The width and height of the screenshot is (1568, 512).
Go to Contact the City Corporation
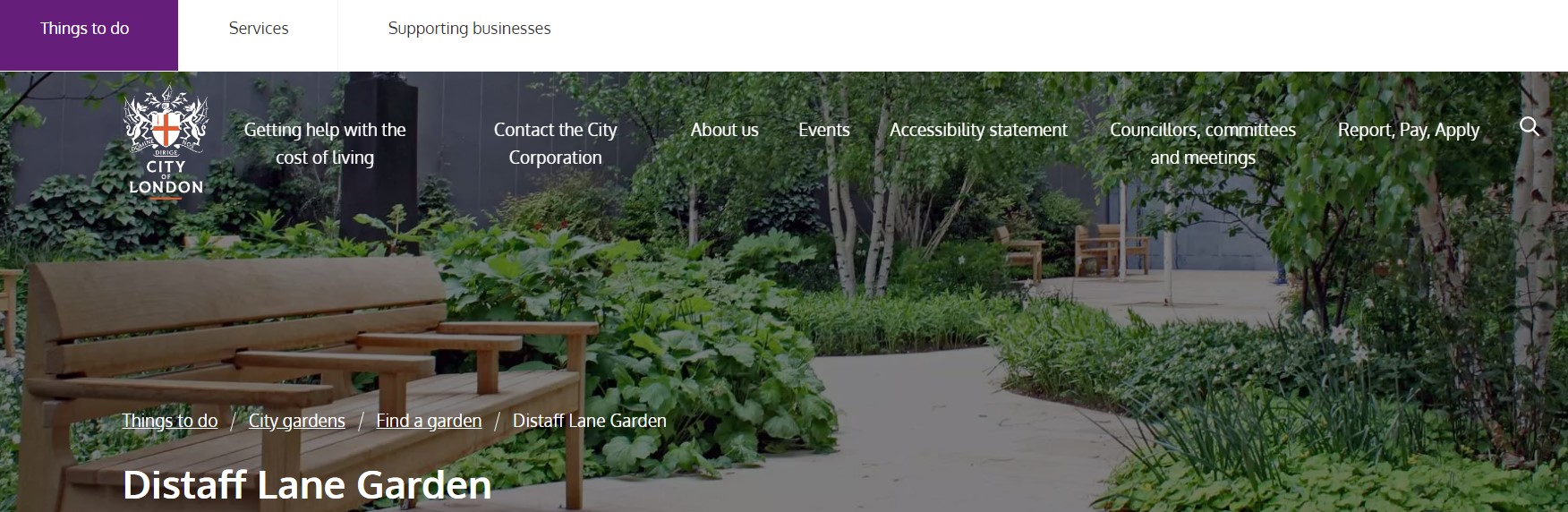tap(555, 143)
